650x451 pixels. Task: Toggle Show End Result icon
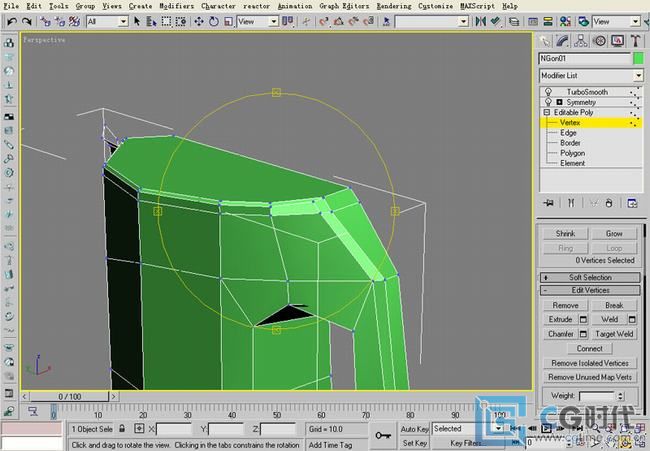571,203
